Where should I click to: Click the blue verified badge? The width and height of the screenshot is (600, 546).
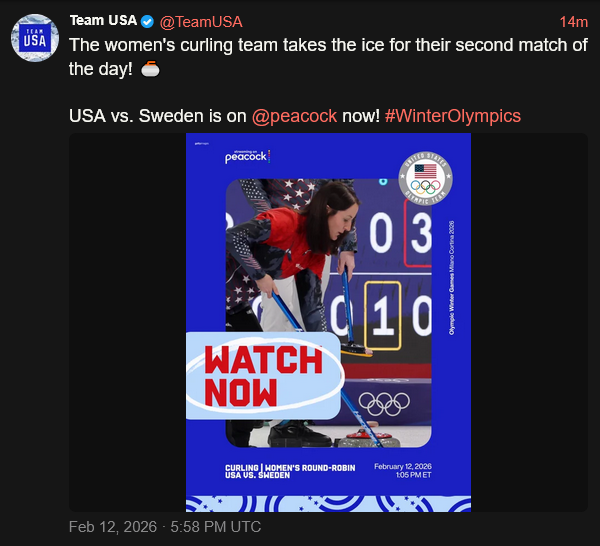click(146, 21)
